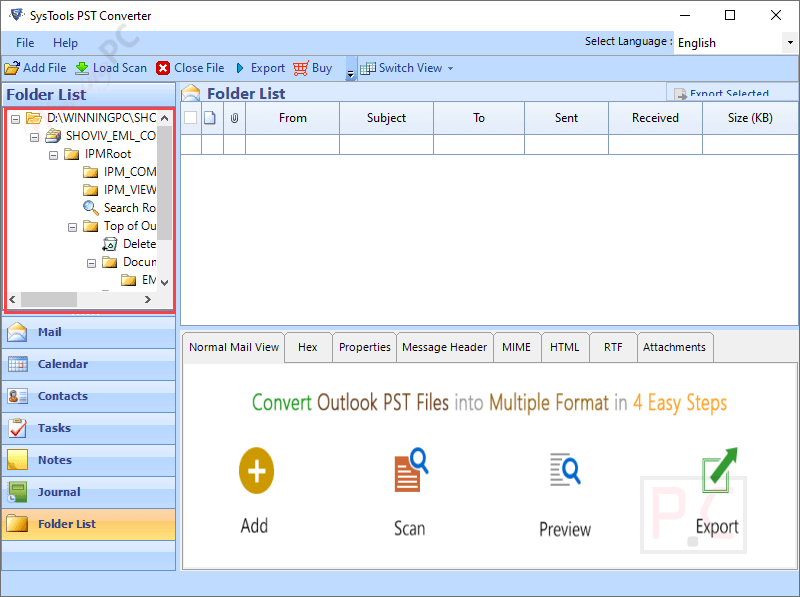Select the Folder List folder icon in sidebar
This screenshot has height=597, width=800.
coord(17,524)
